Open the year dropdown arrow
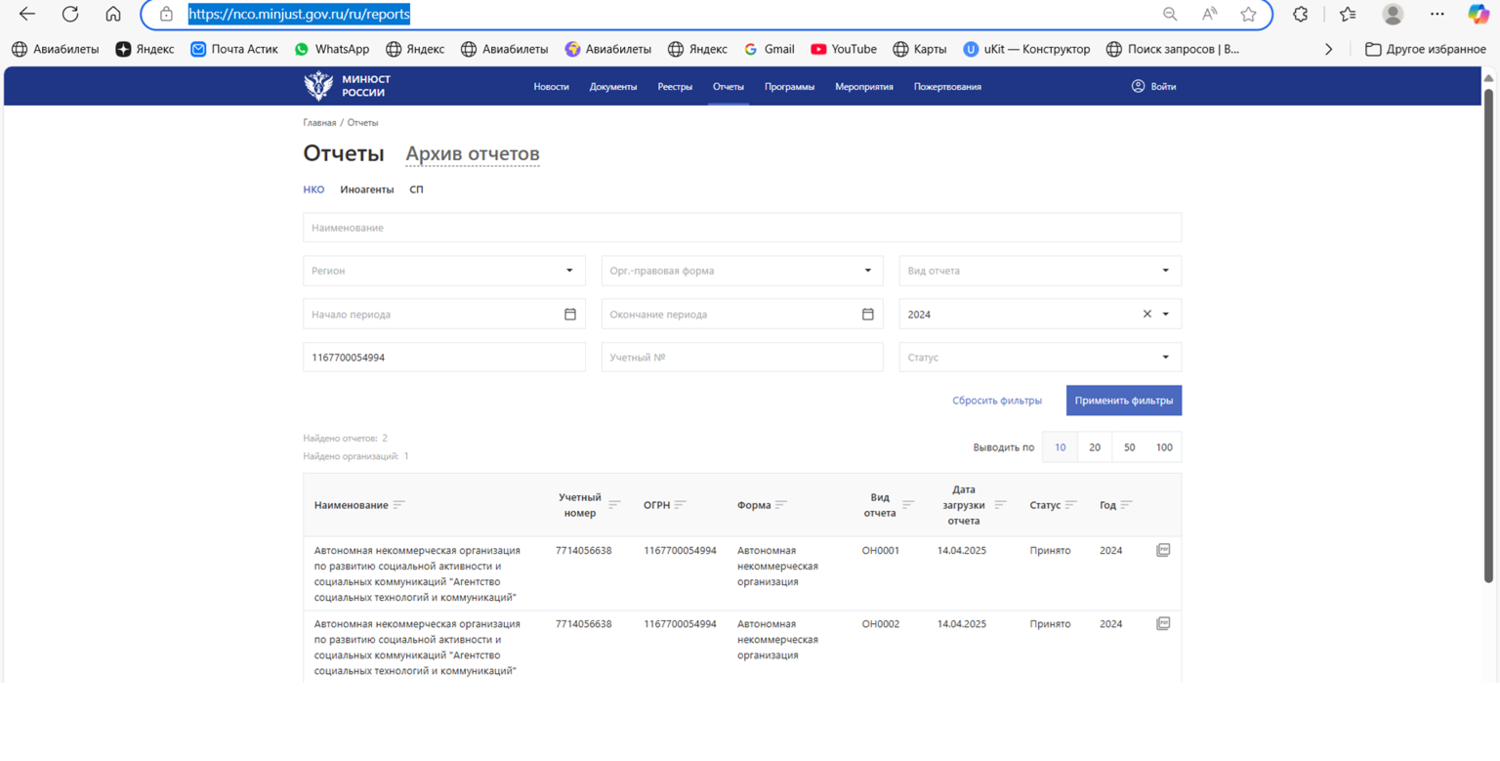This screenshot has height=761, width=1500. (x=1165, y=314)
